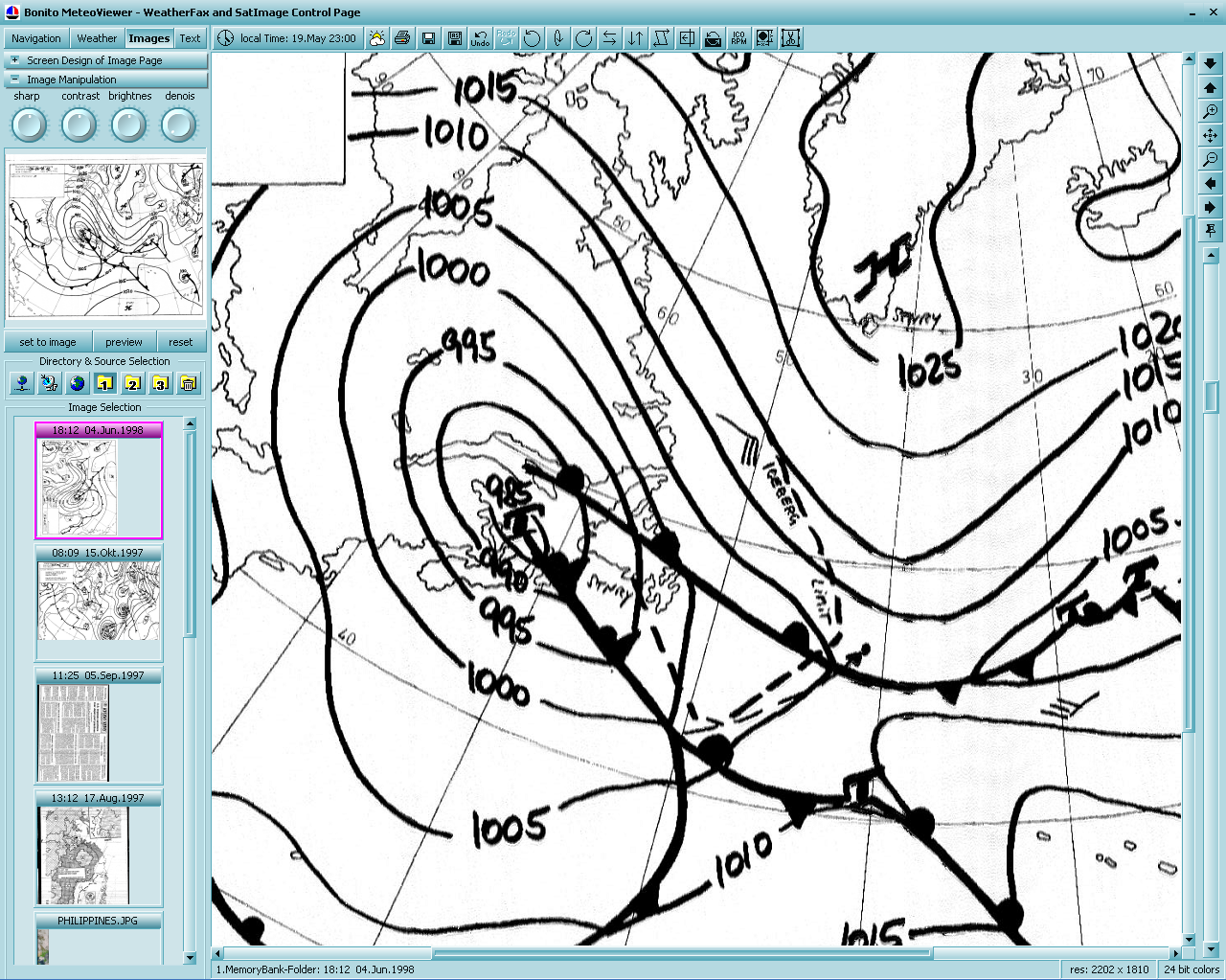This screenshot has width=1226, height=980.
Task: Expand Screen Design of Image Page section
Action: 14,60
